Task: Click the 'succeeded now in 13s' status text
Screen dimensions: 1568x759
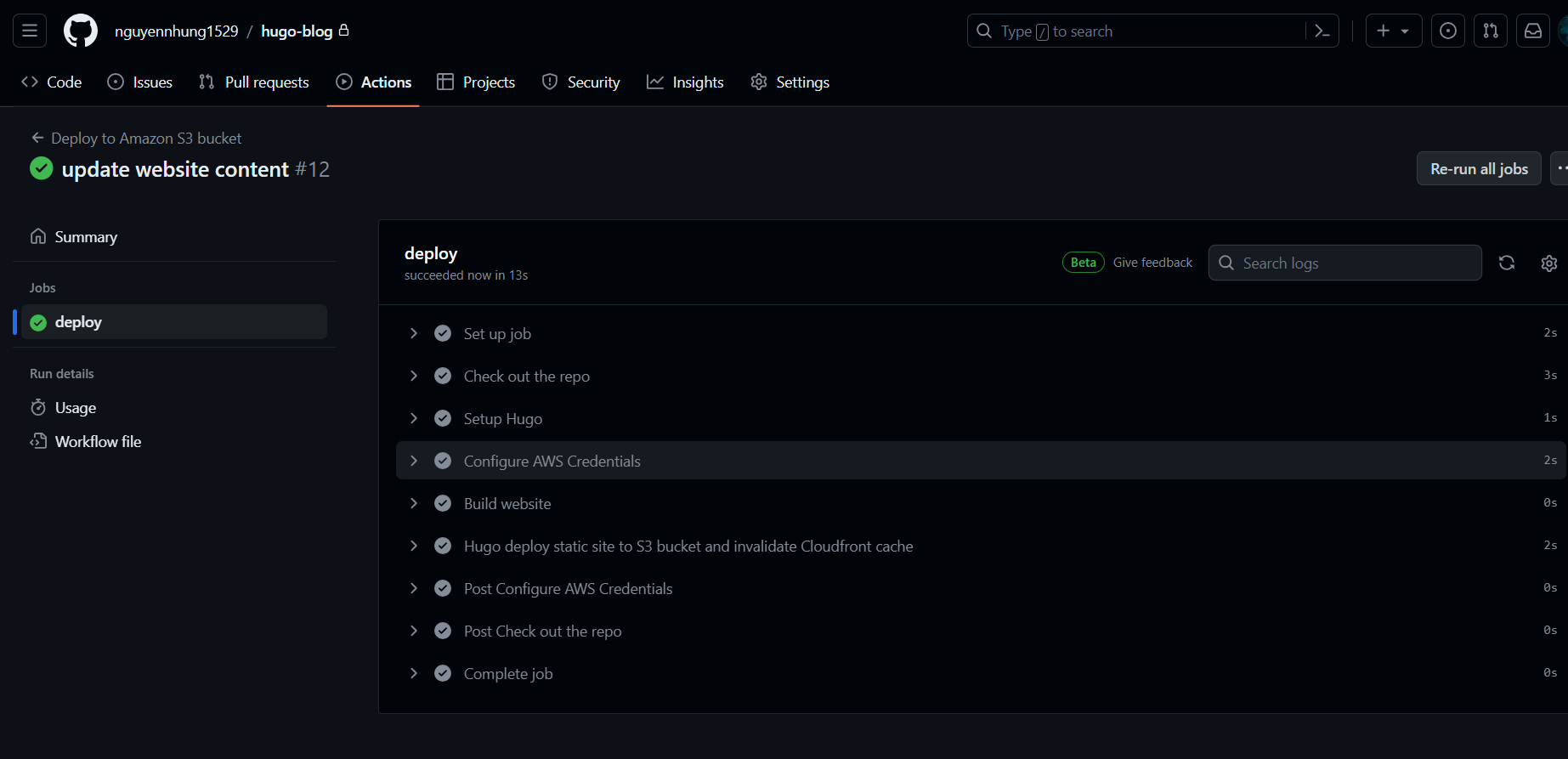Action: [466, 275]
